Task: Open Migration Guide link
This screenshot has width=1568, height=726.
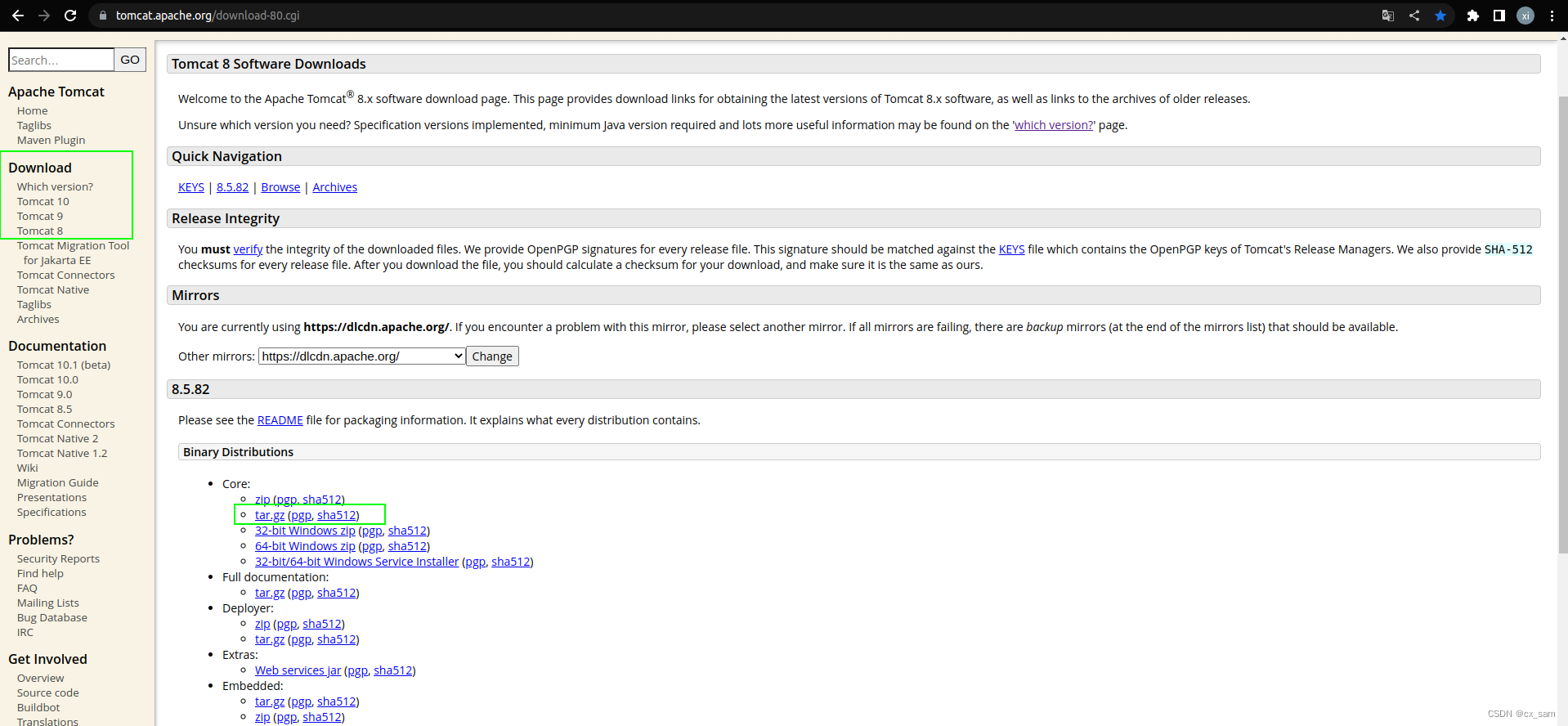Action: click(x=58, y=482)
